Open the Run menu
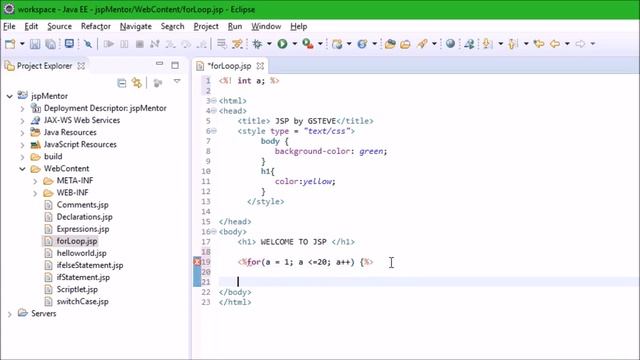The image size is (640, 360). pyautogui.click(x=235, y=26)
